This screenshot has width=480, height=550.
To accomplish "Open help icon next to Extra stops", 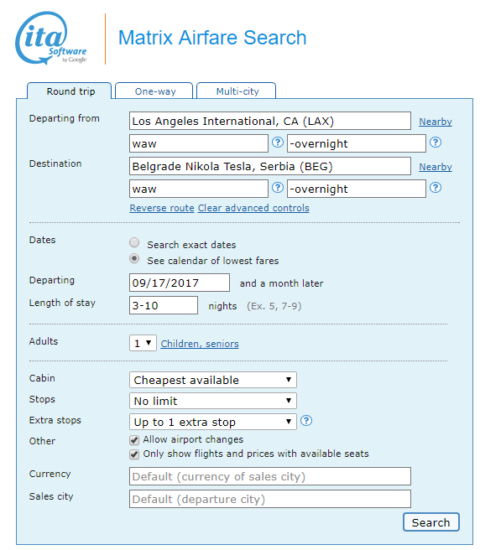I will [306, 420].
